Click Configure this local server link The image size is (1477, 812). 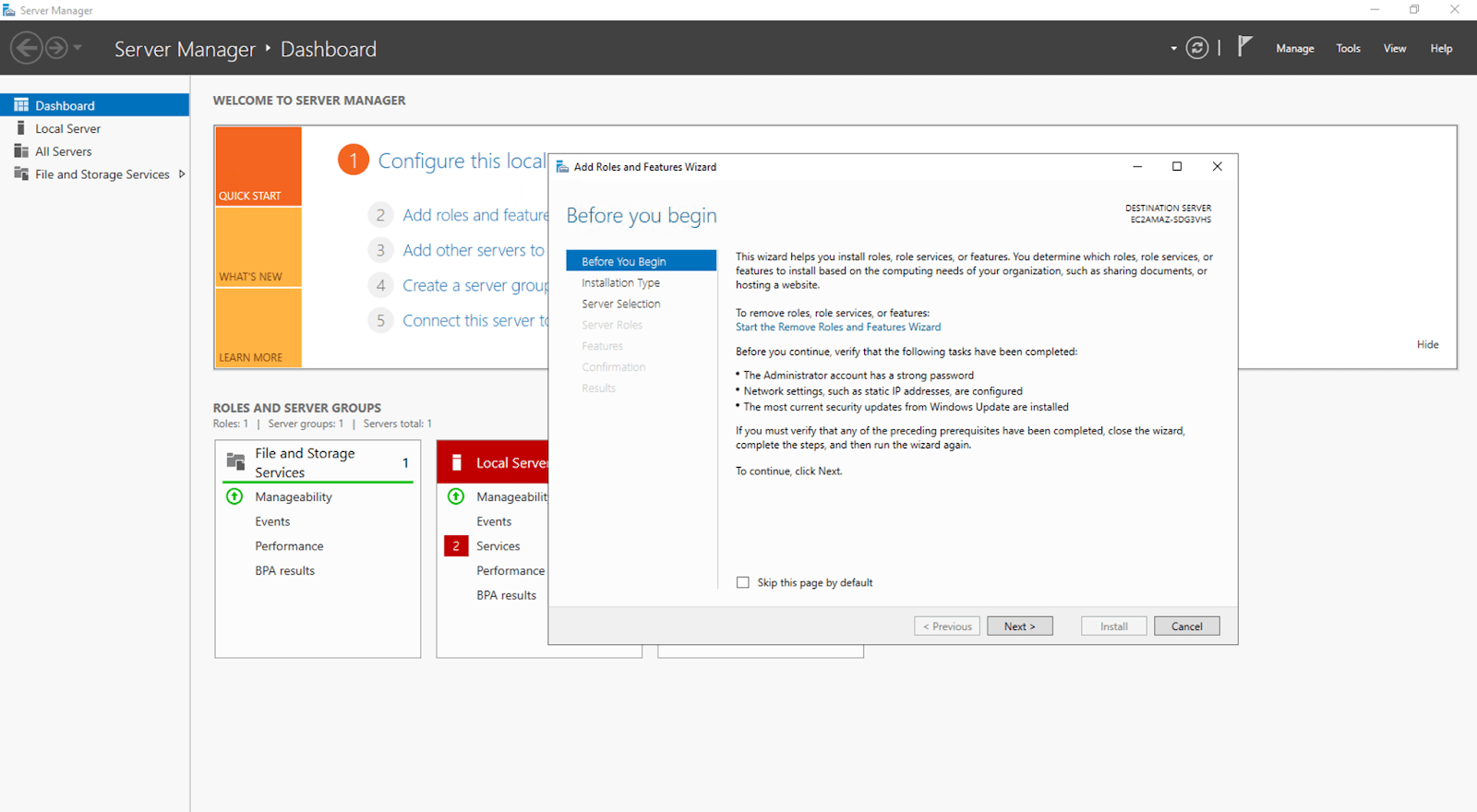coord(462,161)
